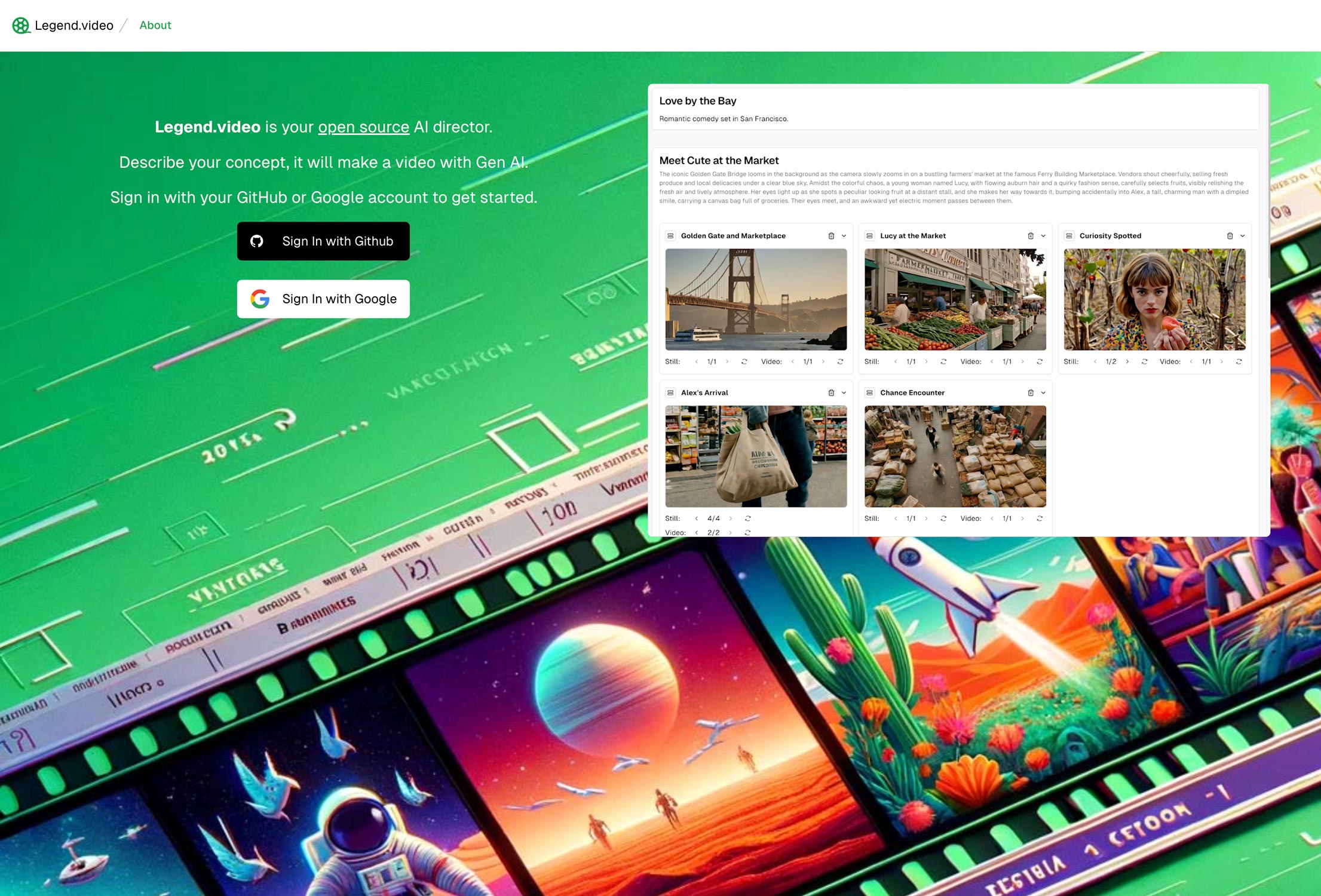Image resolution: width=1321 pixels, height=896 pixels.
Task: Delete the Alex's Arrival shot
Action: [831, 392]
